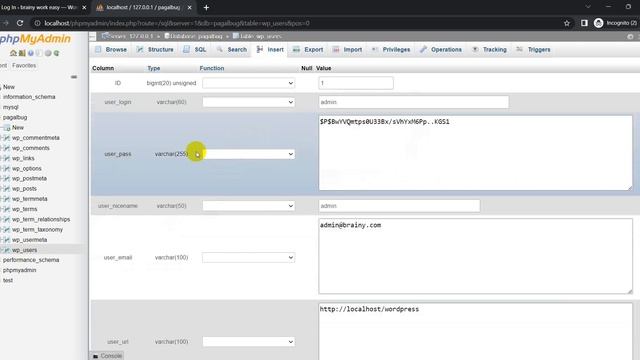640x360 pixels.
Task: Click the Incognito profile icon
Action: click(598, 23)
